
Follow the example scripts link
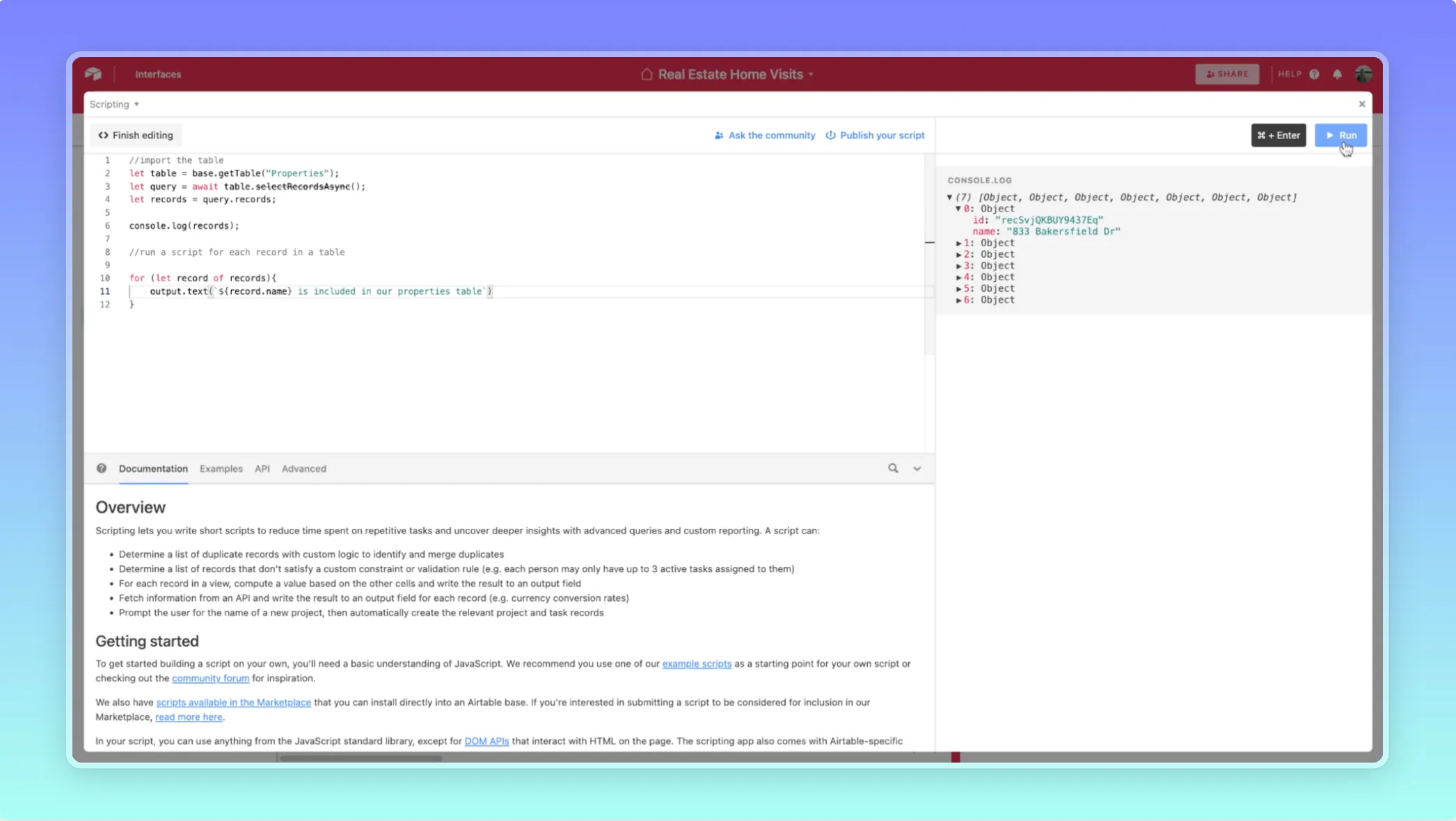coord(696,664)
